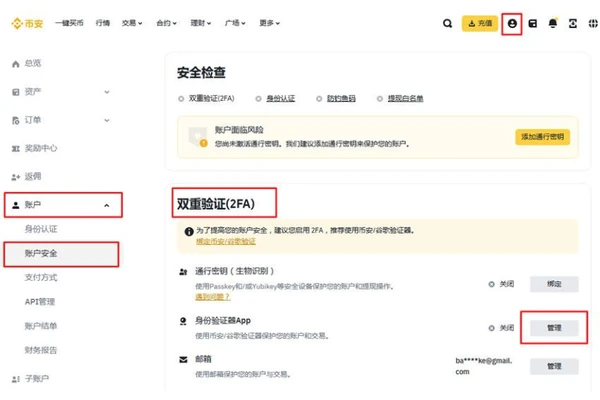Select 账户安全 in the sidebar
This screenshot has height=400, width=600.
(x=61, y=254)
